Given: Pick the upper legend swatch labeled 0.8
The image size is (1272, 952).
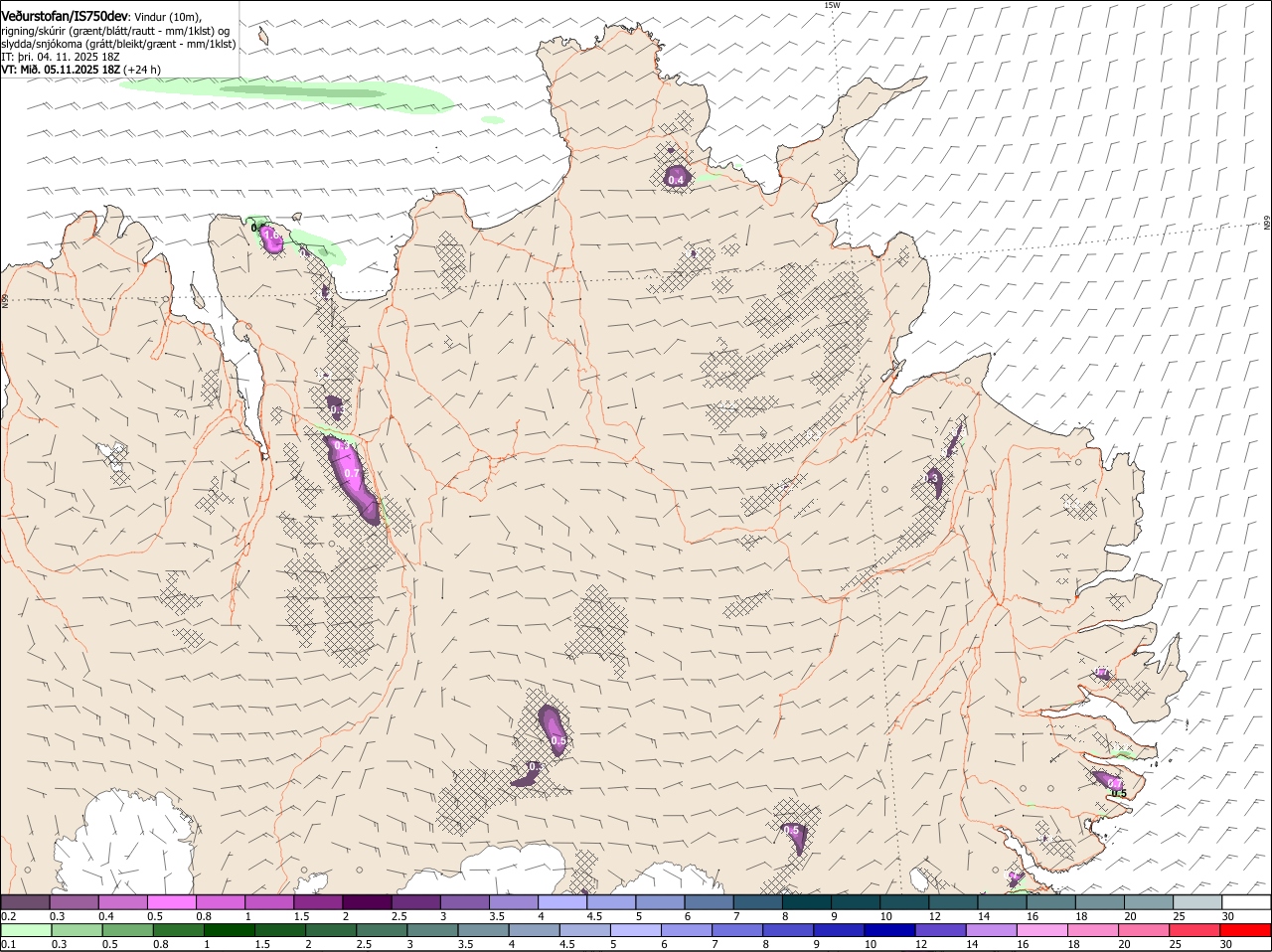Looking at the screenshot, I should pos(221,901).
